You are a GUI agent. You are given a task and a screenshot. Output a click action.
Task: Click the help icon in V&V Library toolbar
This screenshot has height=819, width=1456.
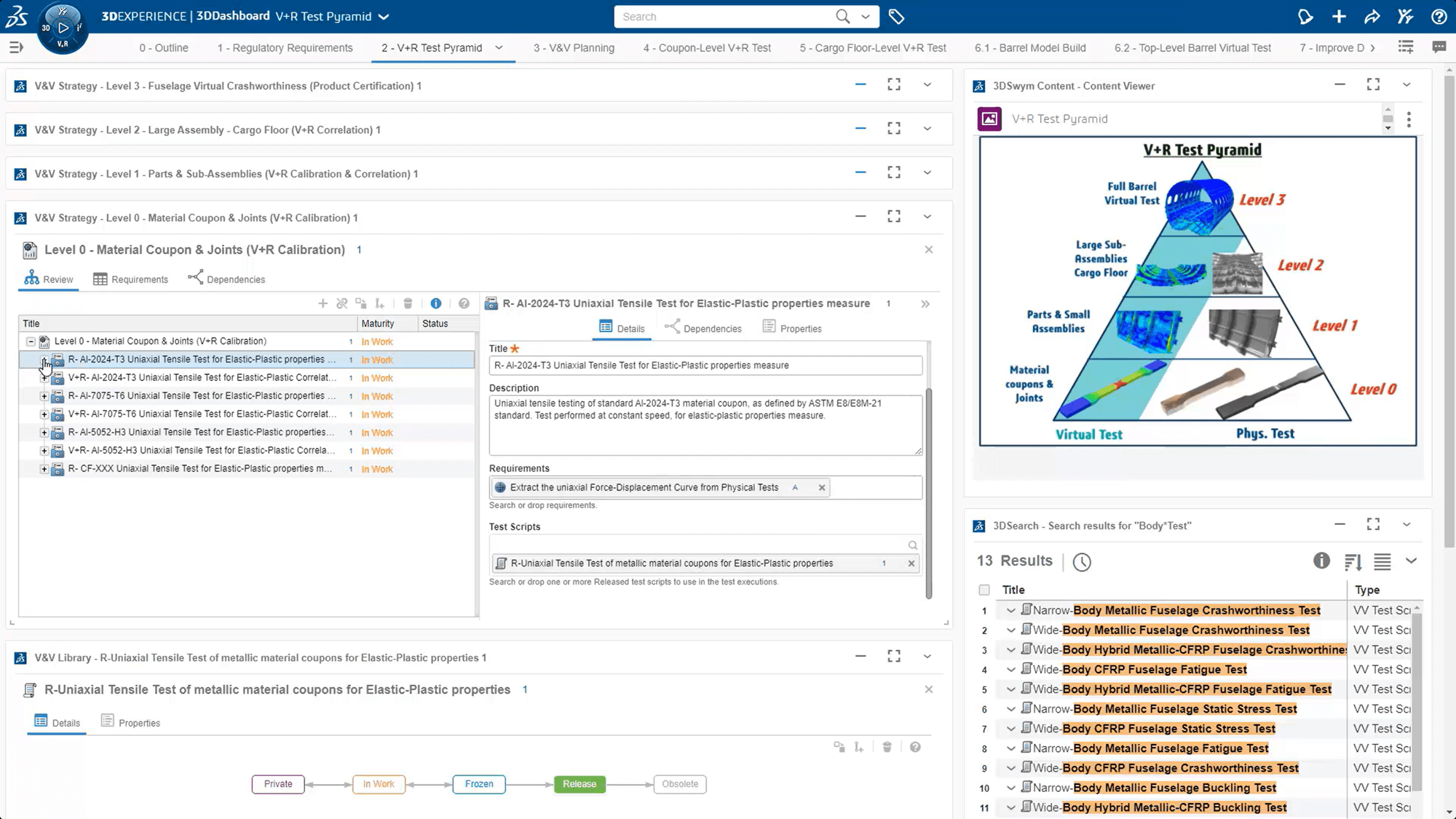tap(915, 747)
